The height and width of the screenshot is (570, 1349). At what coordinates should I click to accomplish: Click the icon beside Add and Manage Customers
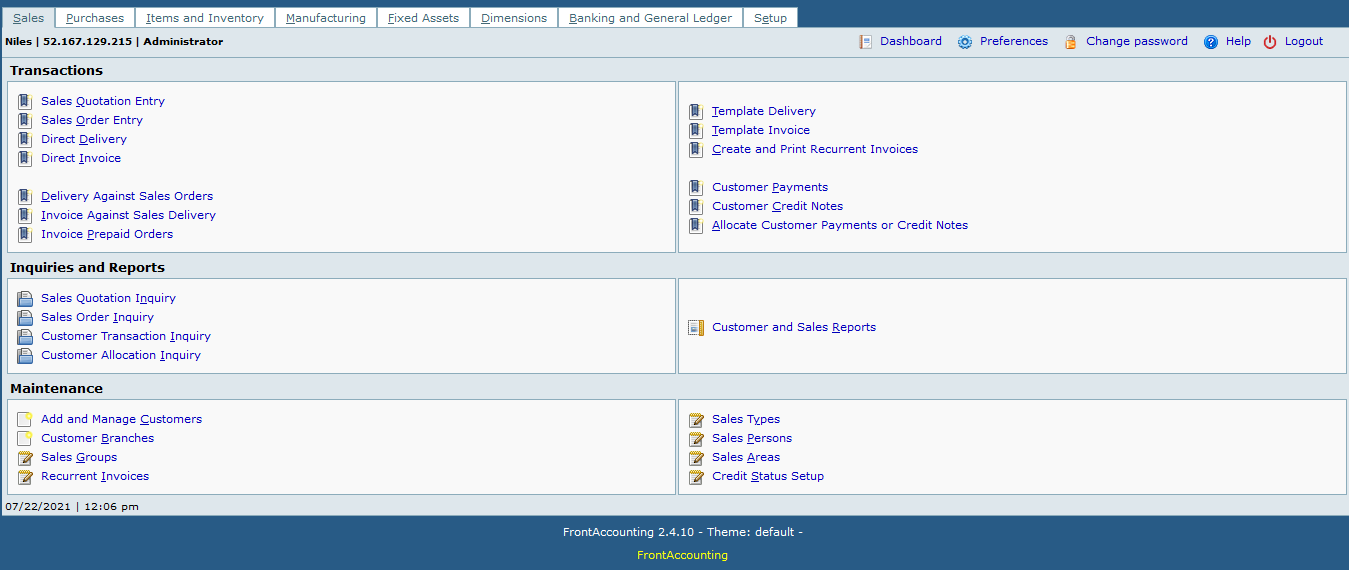25,420
